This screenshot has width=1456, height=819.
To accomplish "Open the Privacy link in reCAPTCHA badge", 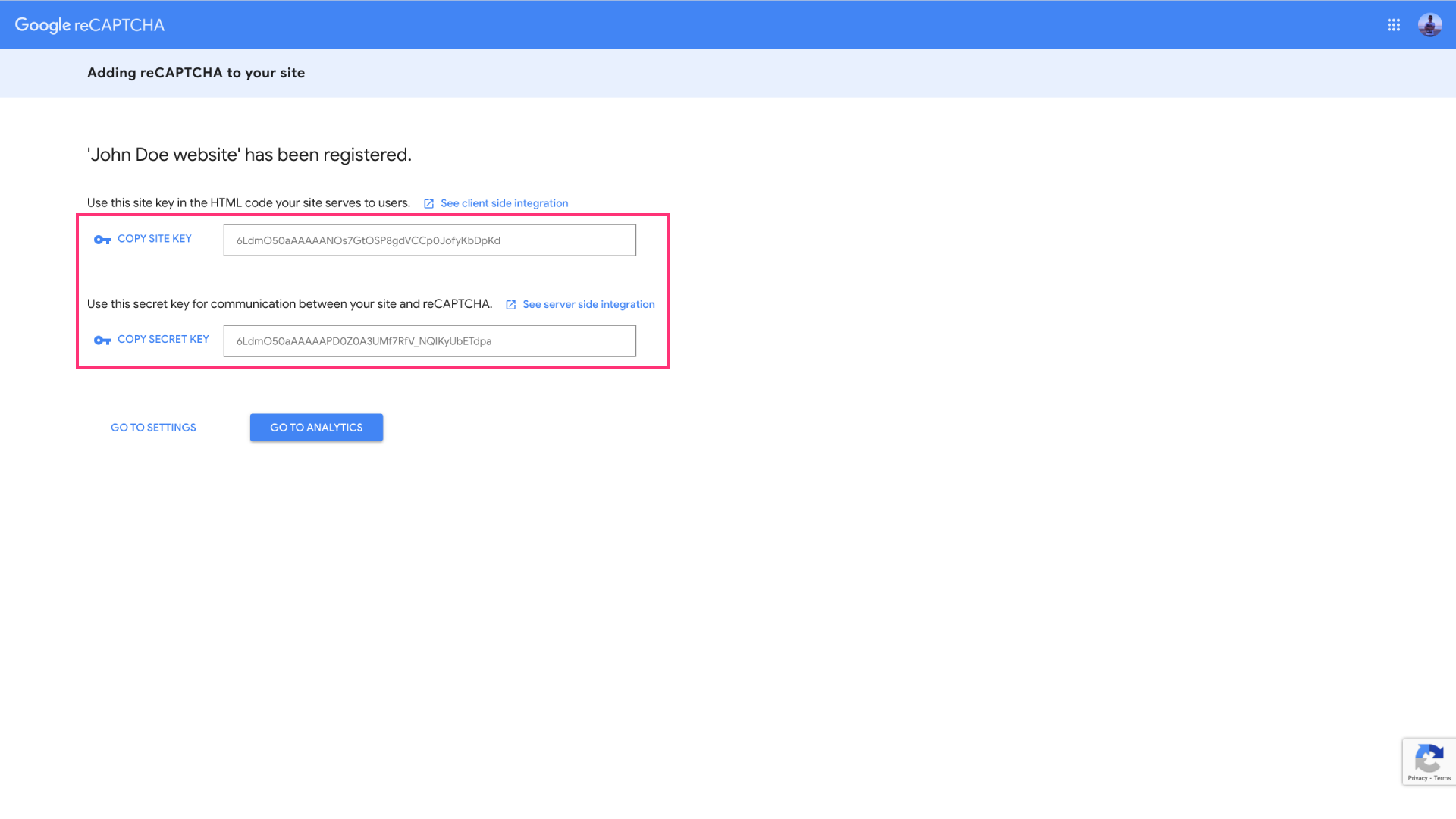I will coord(1417,778).
